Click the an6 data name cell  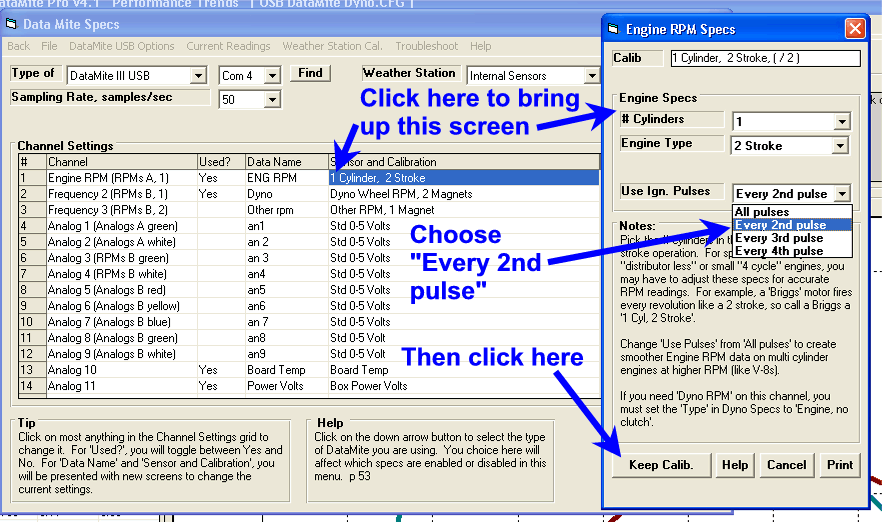pos(287,306)
